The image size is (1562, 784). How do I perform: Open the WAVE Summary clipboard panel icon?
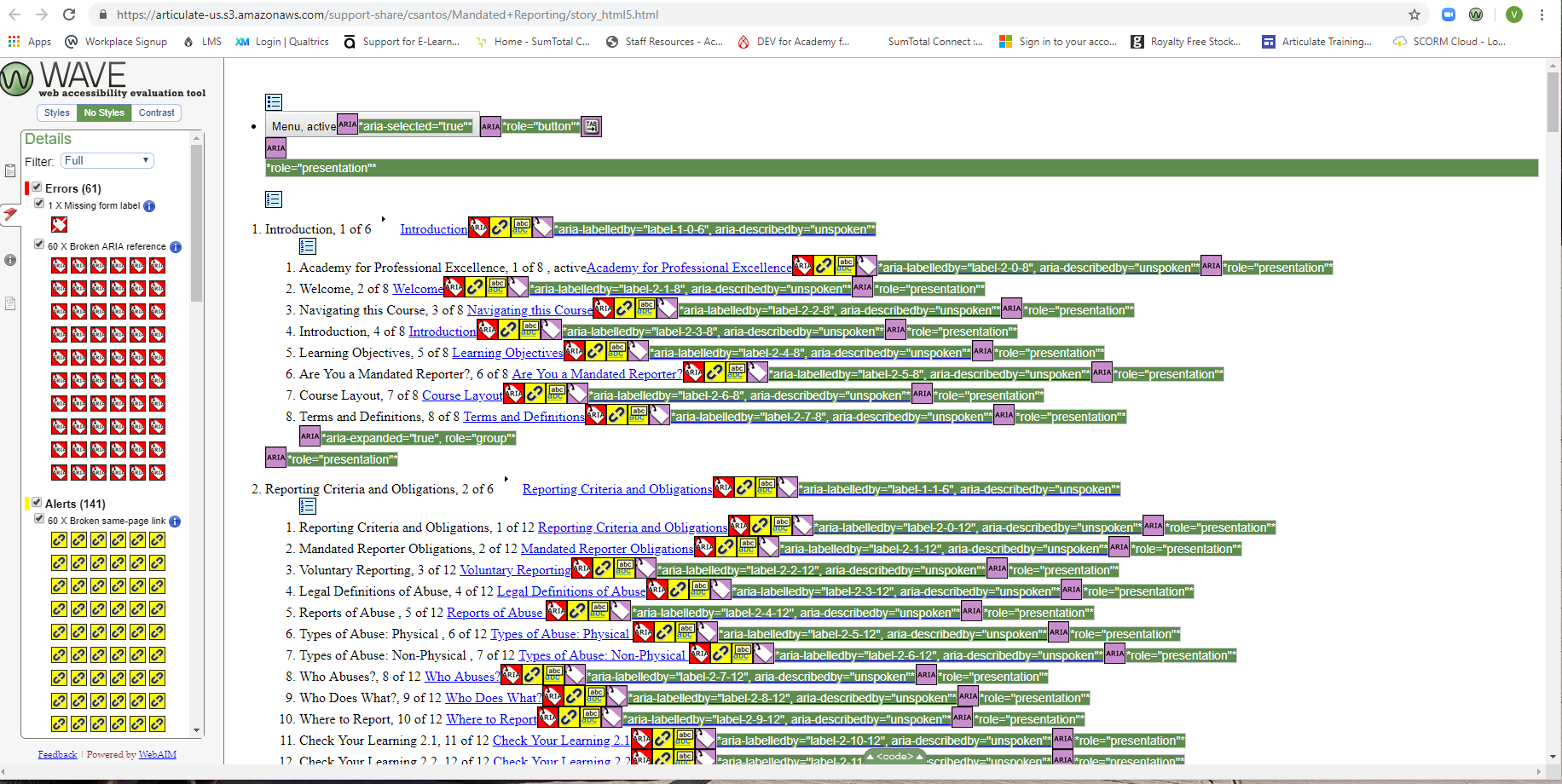pyautogui.click(x=10, y=170)
